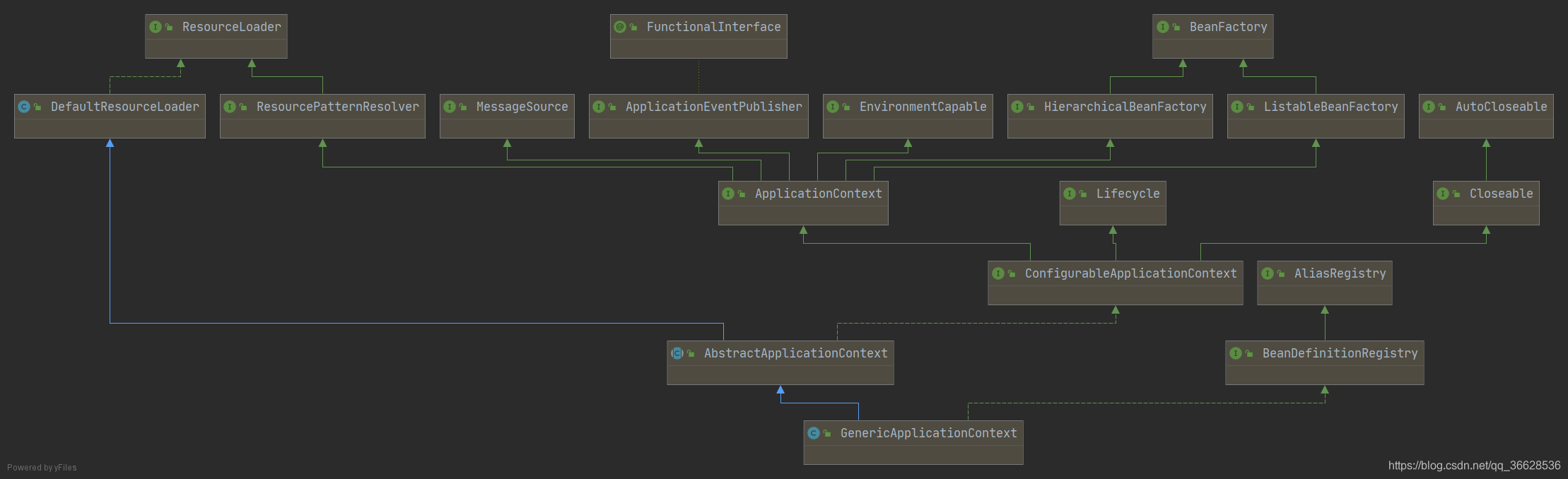Select the Lifecycle label text
Screen dimensions: 1568x479
(1128, 194)
